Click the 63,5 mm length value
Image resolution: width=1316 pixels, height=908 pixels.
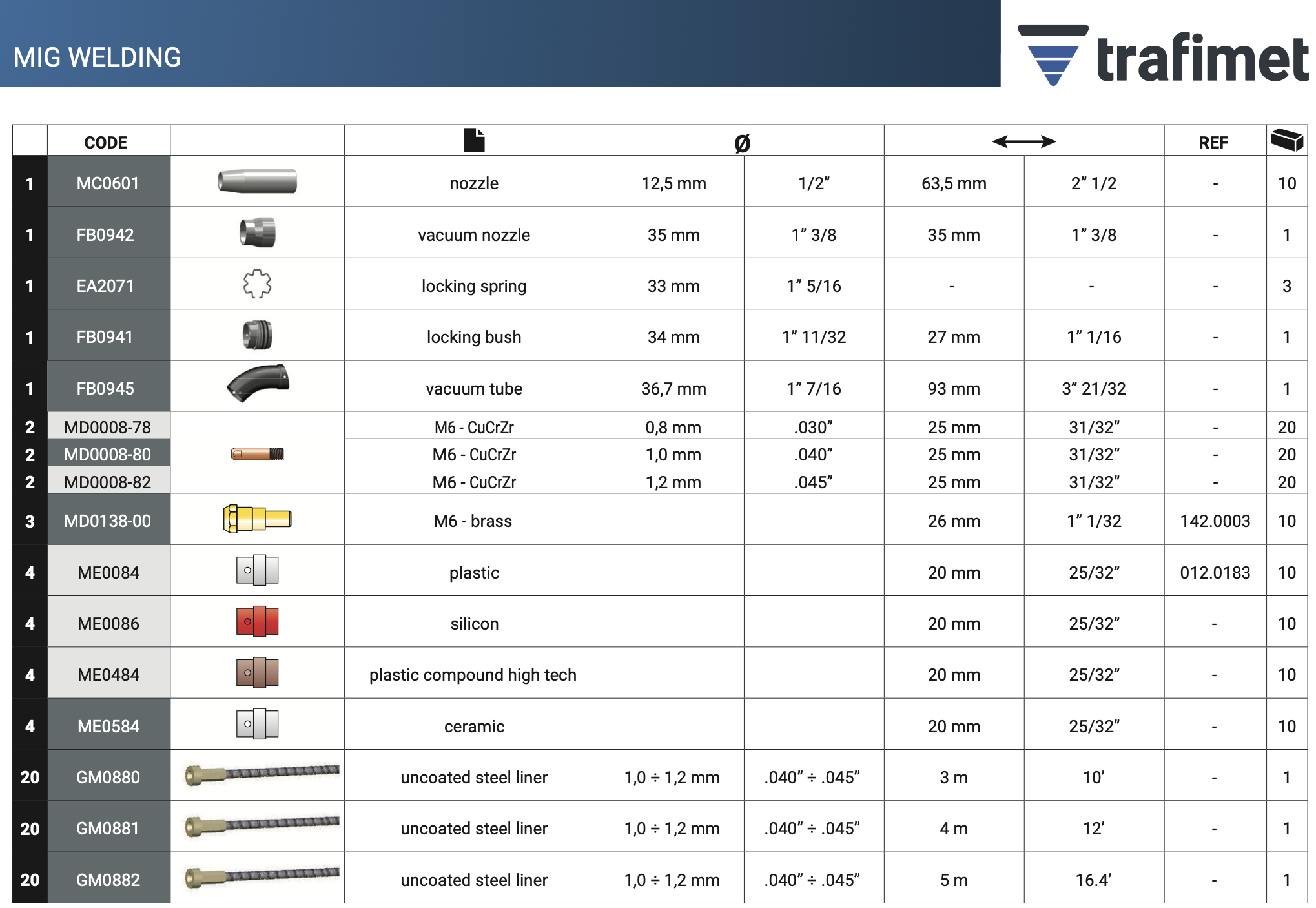pos(954,183)
